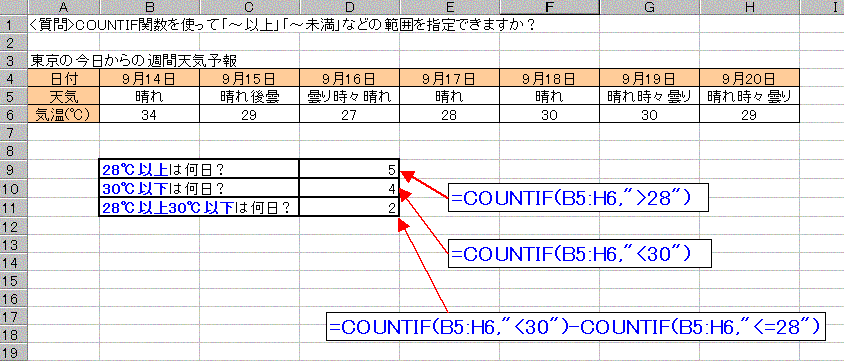Click the 東京の今日からの週間天気予報 title cell

point(133,61)
